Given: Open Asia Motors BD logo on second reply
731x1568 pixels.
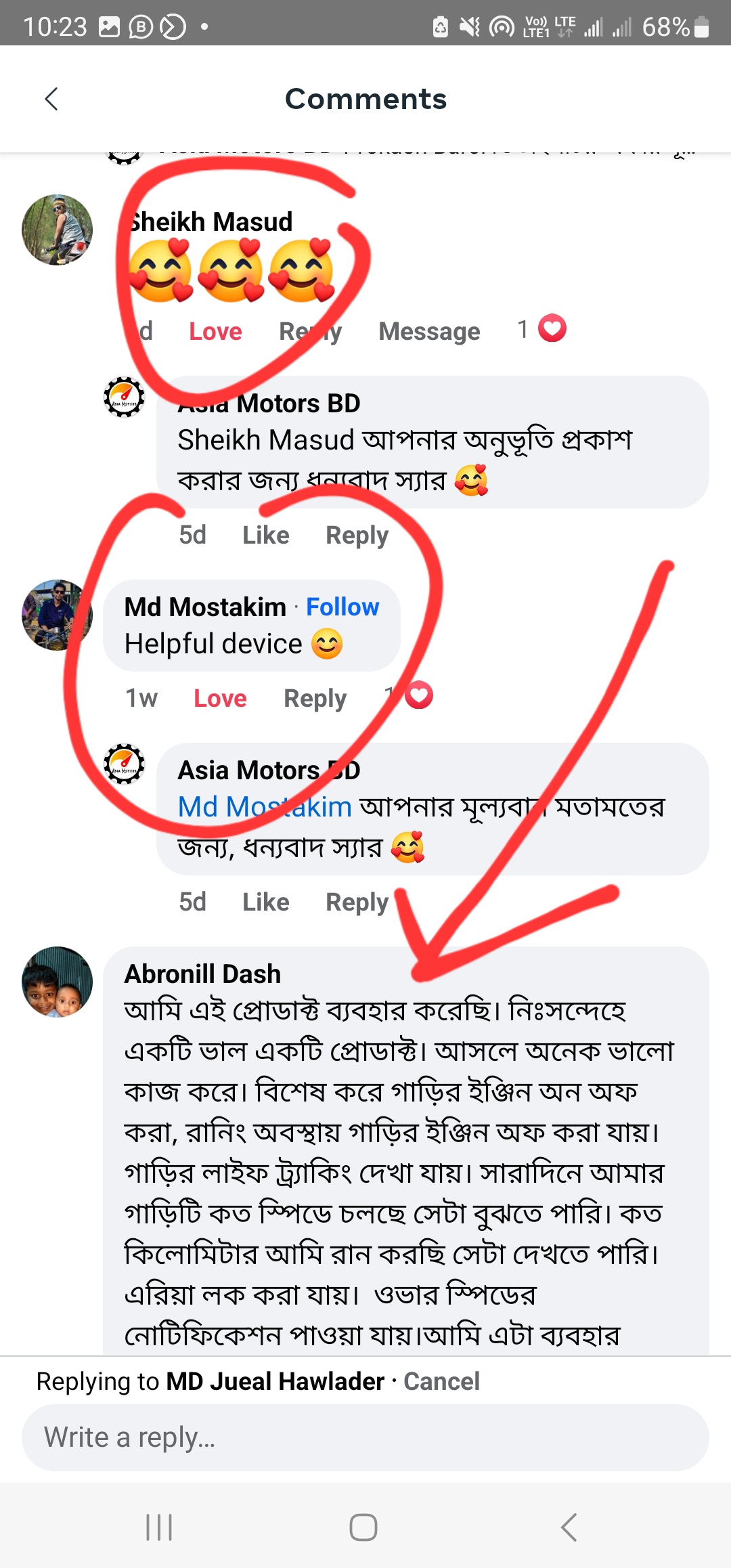Looking at the screenshot, I should 124,764.
